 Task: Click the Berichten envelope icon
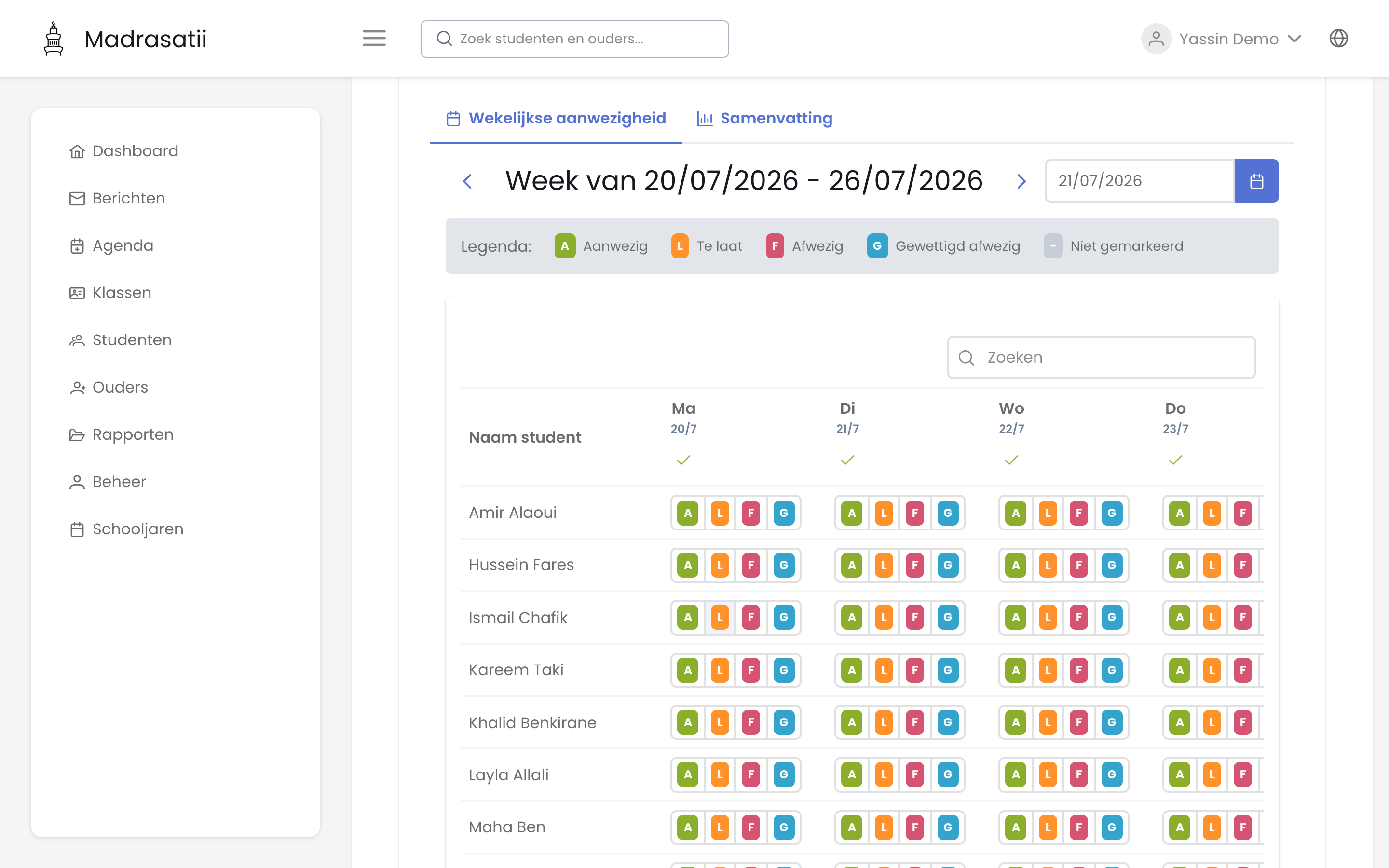(77, 199)
